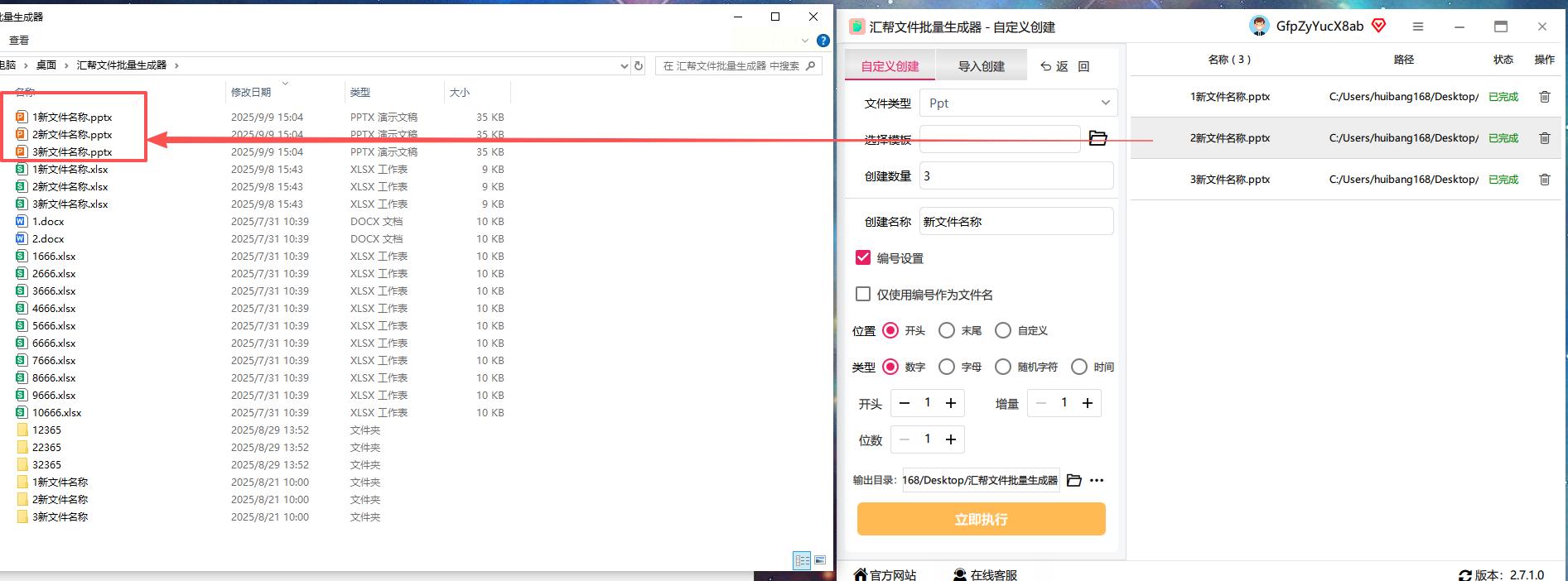Click the three-dots output directory options
The height and width of the screenshot is (581, 1568).
(1098, 480)
